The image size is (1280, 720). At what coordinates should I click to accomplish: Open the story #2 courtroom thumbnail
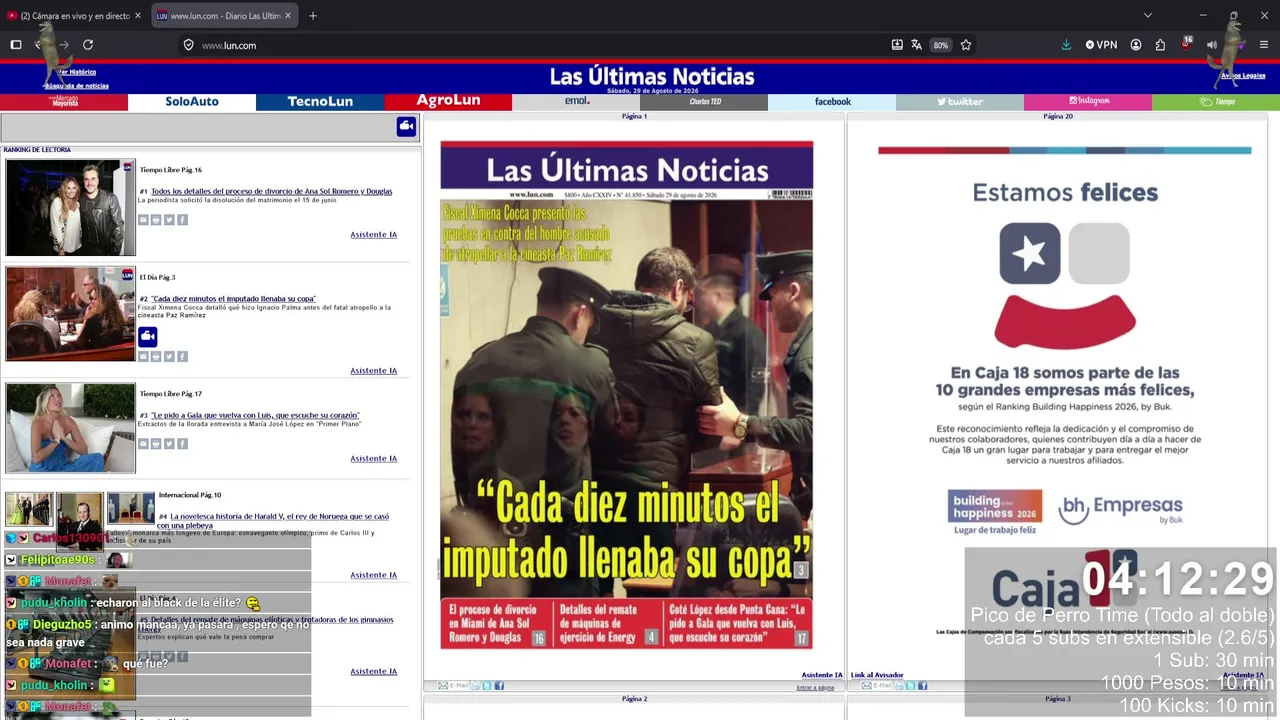click(x=70, y=313)
